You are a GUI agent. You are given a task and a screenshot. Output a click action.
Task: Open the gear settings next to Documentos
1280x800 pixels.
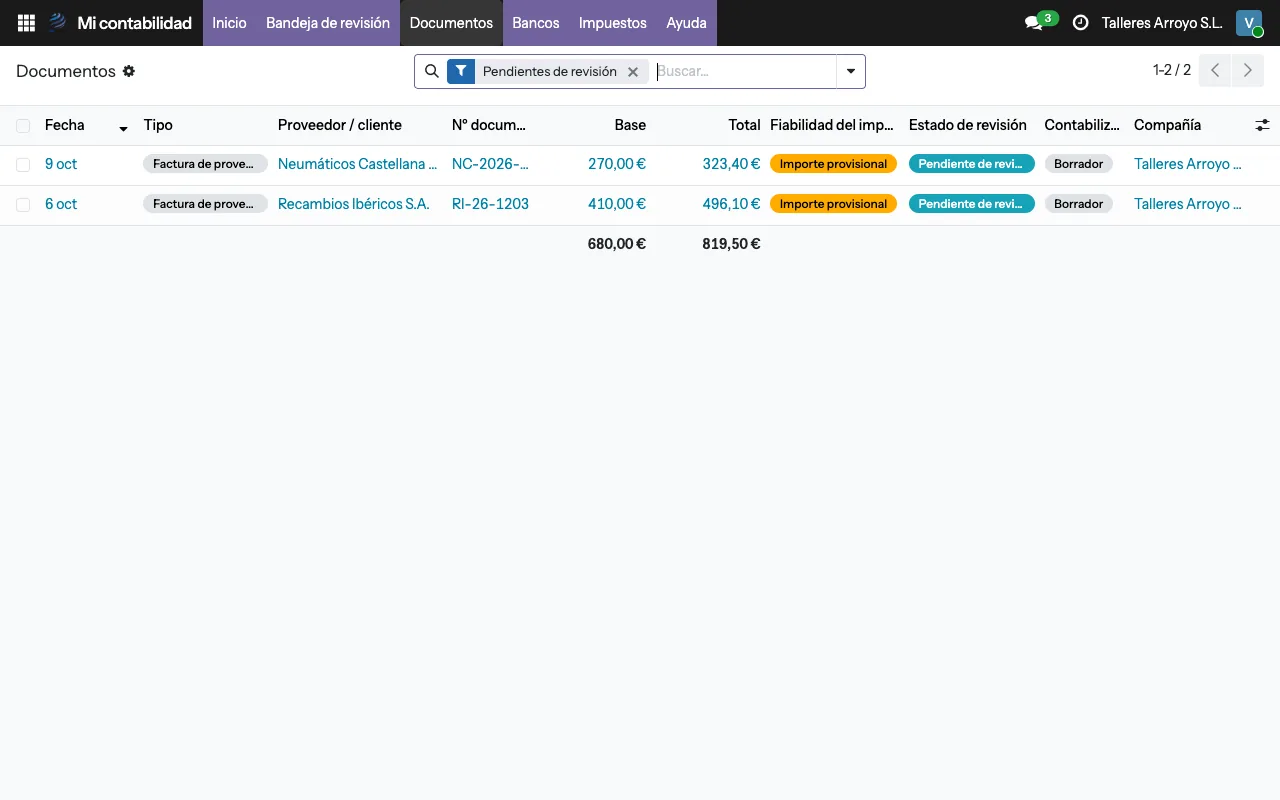(x=129, y=71)
